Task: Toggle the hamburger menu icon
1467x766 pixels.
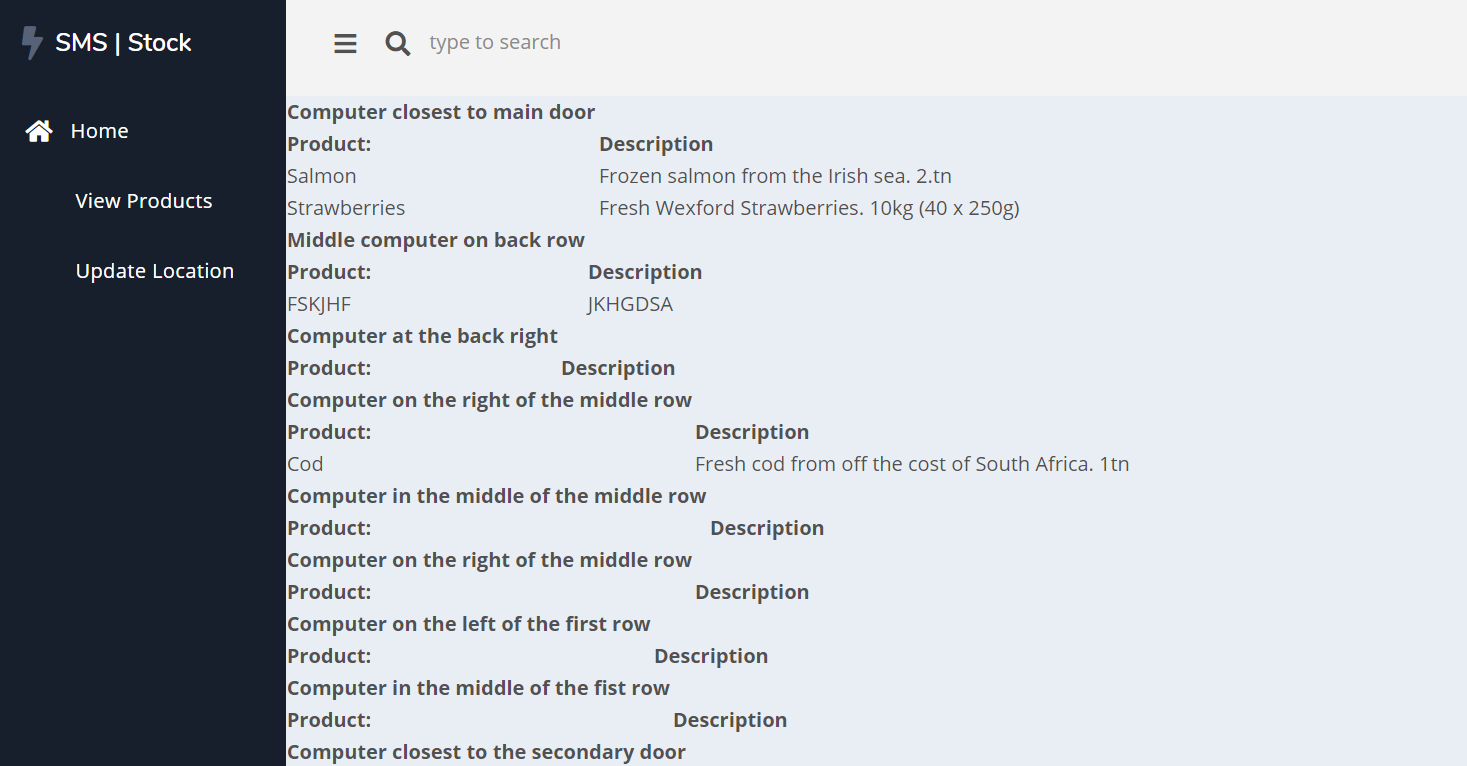Action: coord(345,43)
